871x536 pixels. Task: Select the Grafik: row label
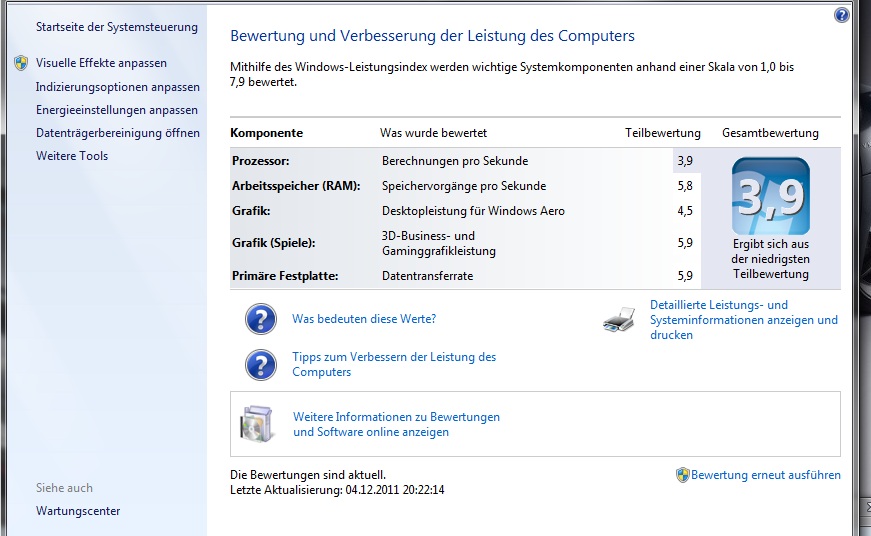pyautogui.click(x=251, y=211)
